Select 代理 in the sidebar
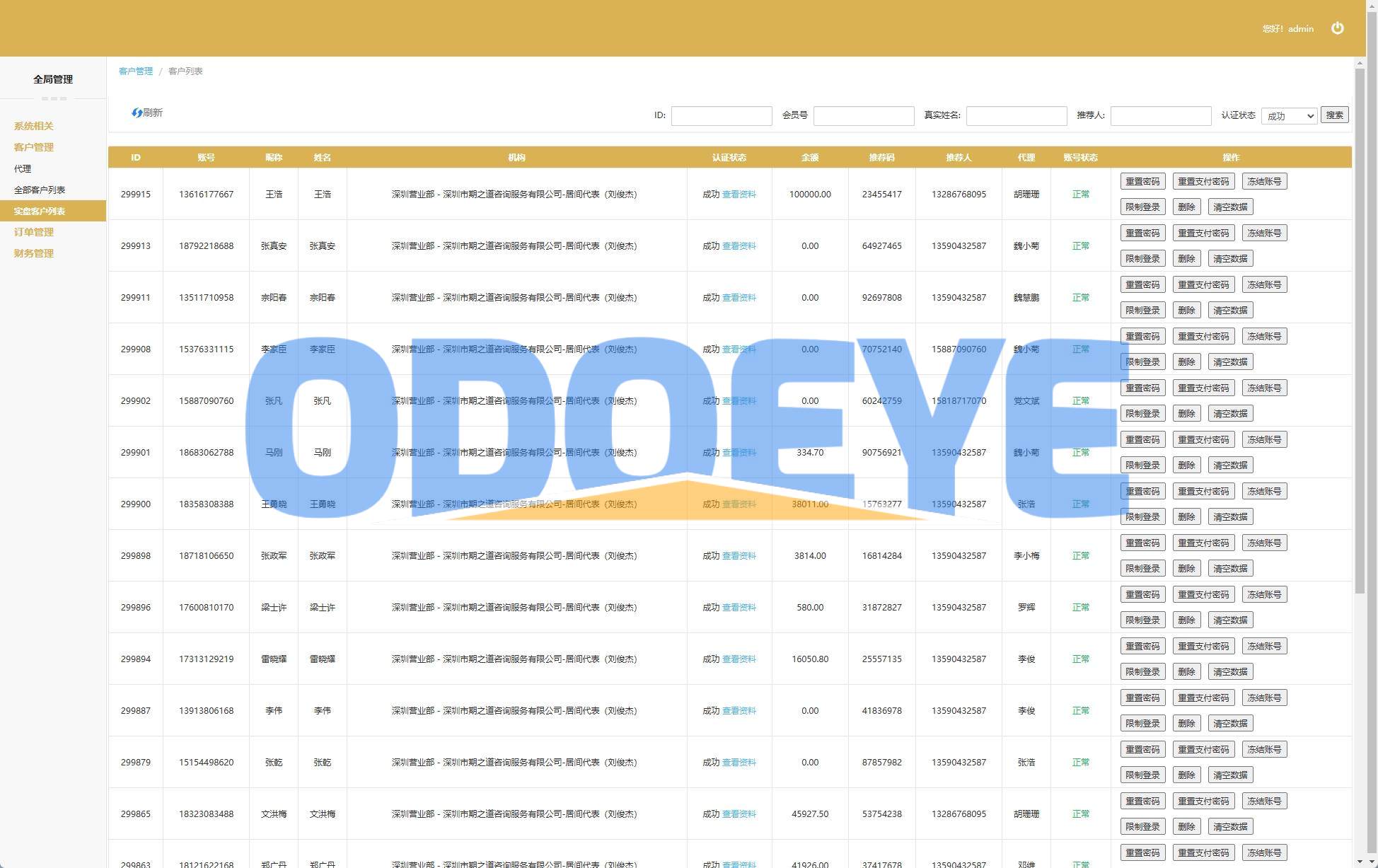Viewport: 1378px width, 868px height. coord(23,168)
